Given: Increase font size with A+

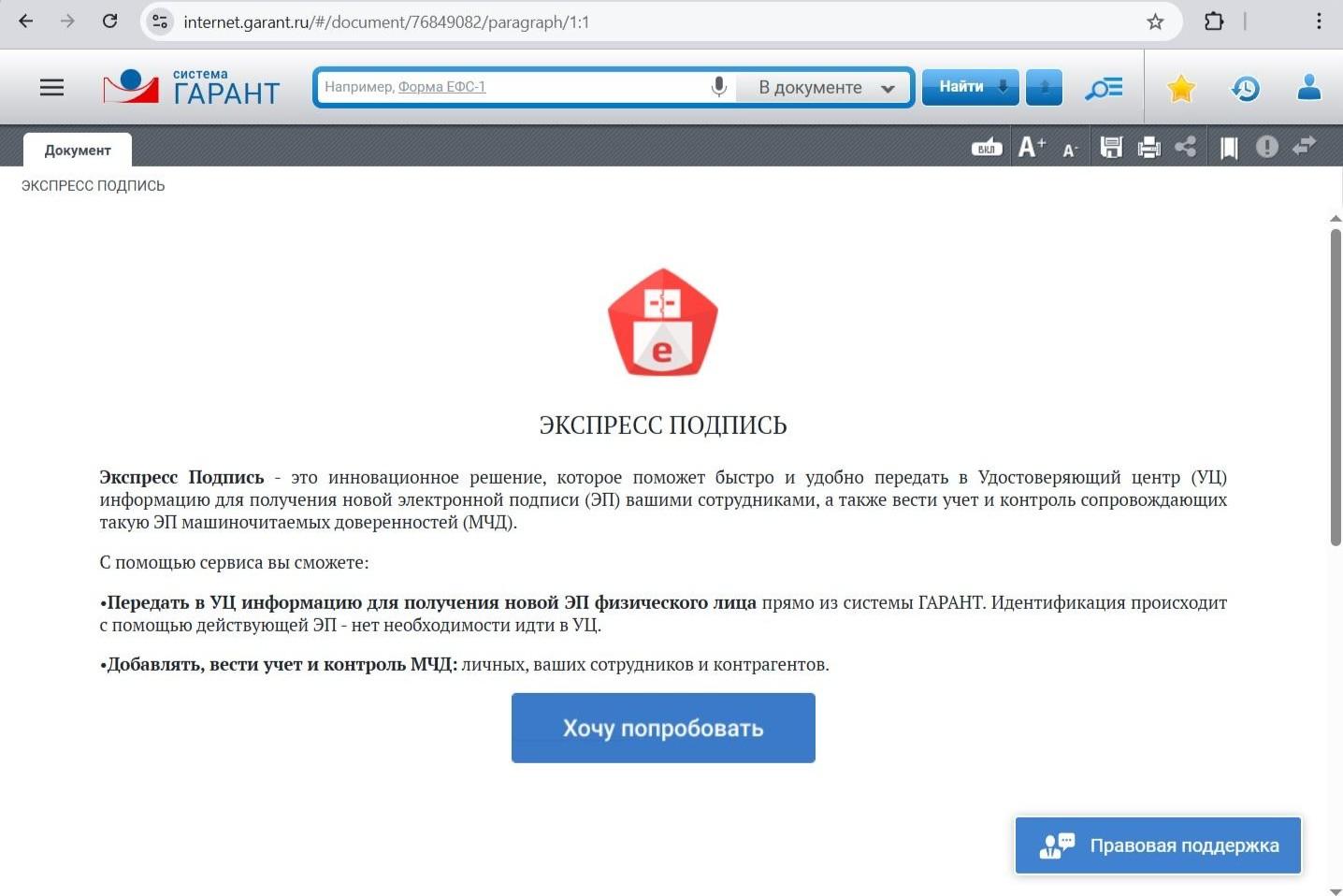Looking at the screenshot, I should (x=1032, y=147).
